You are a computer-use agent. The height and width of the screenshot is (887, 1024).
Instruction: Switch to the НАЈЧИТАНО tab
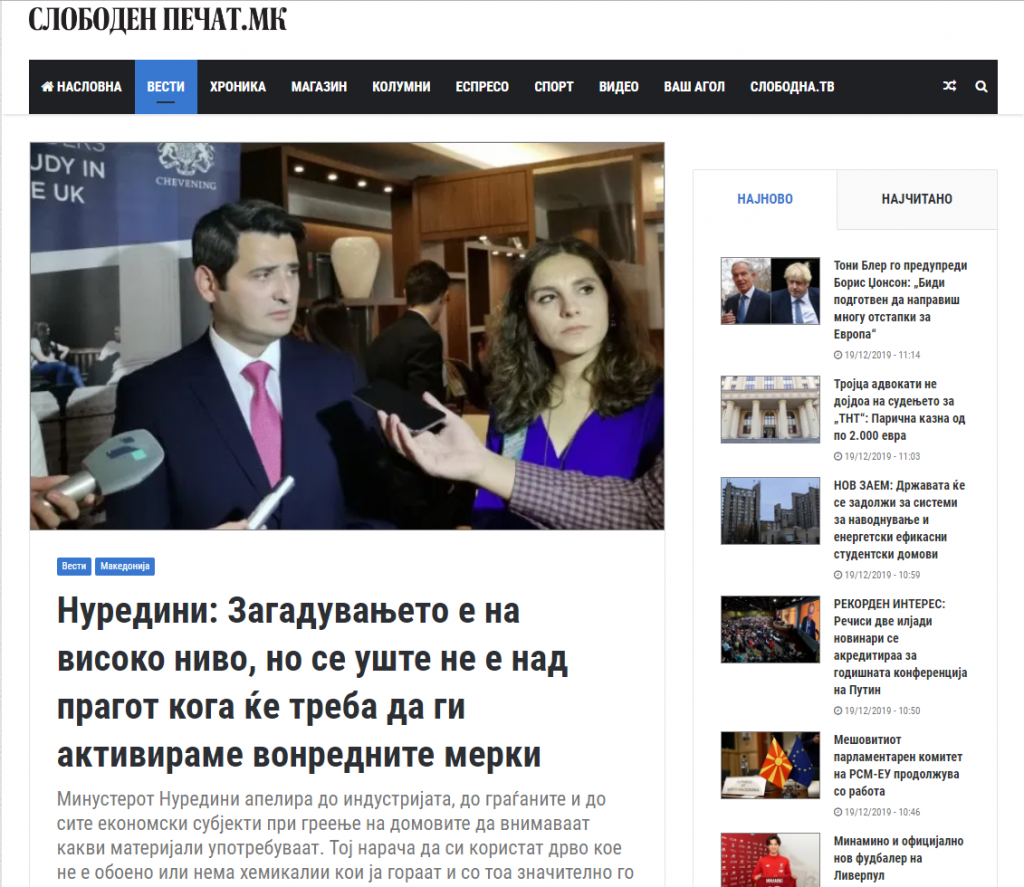[x=916, y=199]
